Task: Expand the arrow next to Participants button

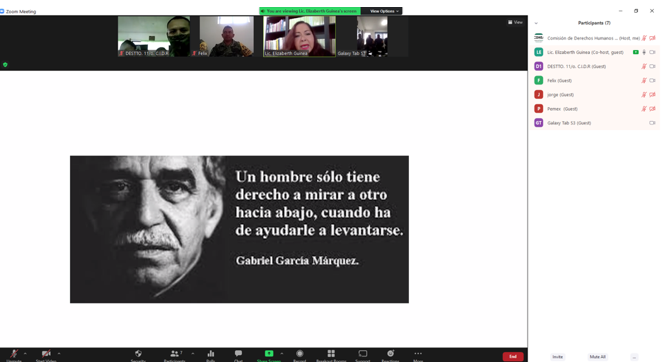Action: coord(193,354)
